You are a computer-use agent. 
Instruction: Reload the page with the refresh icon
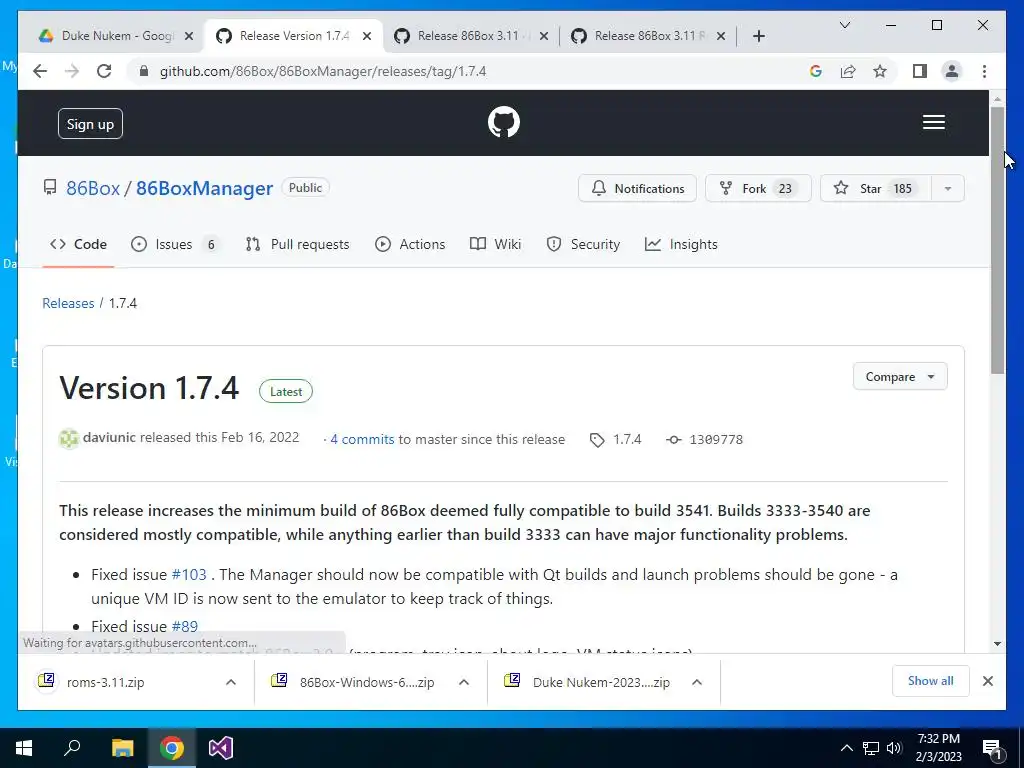click(x=104, y=71)
